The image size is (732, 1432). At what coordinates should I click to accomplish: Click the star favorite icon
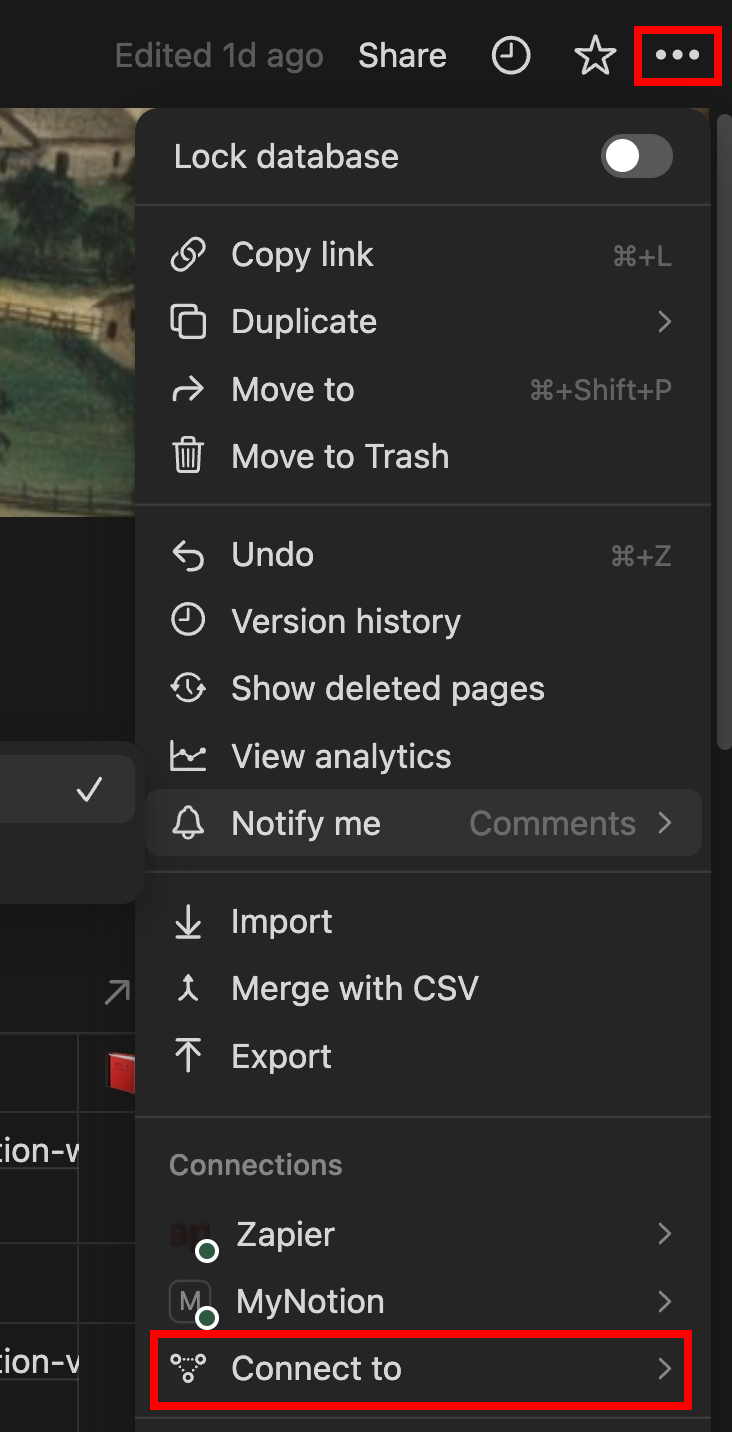tap(595, 56)
